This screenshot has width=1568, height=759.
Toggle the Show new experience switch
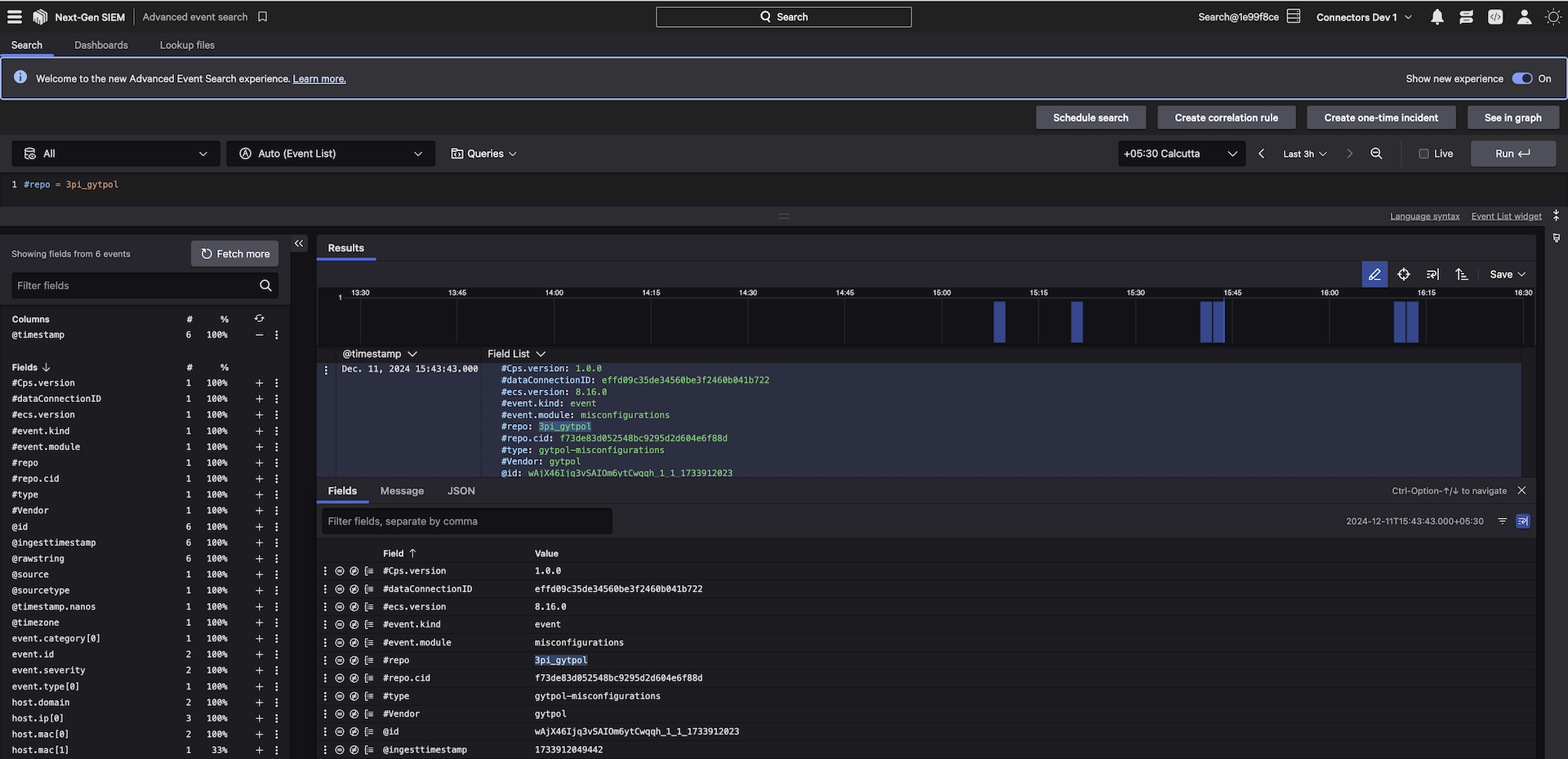coord(1521,78)
